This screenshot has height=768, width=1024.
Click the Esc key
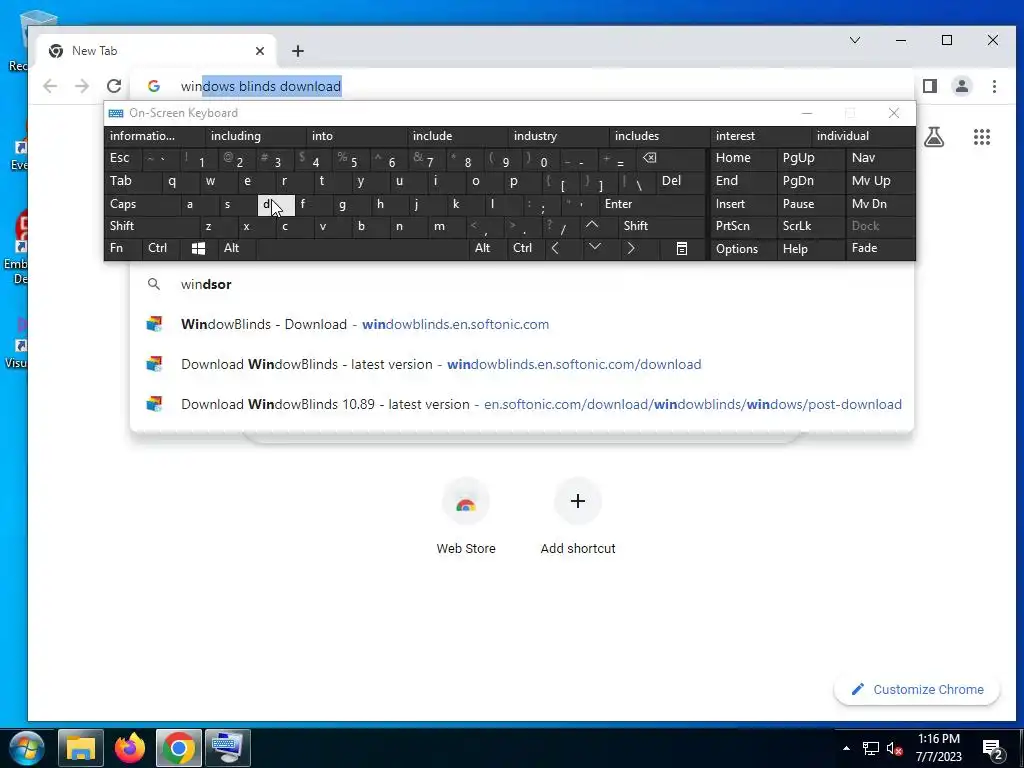pyautogui.click(x=123, y=158)
